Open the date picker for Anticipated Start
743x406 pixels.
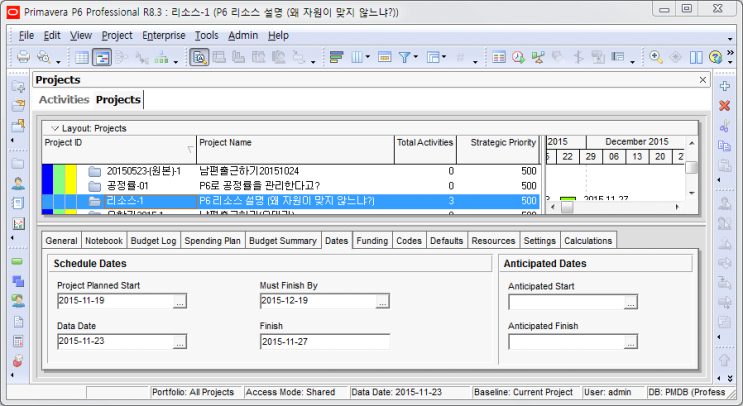(x=631, y=302)
